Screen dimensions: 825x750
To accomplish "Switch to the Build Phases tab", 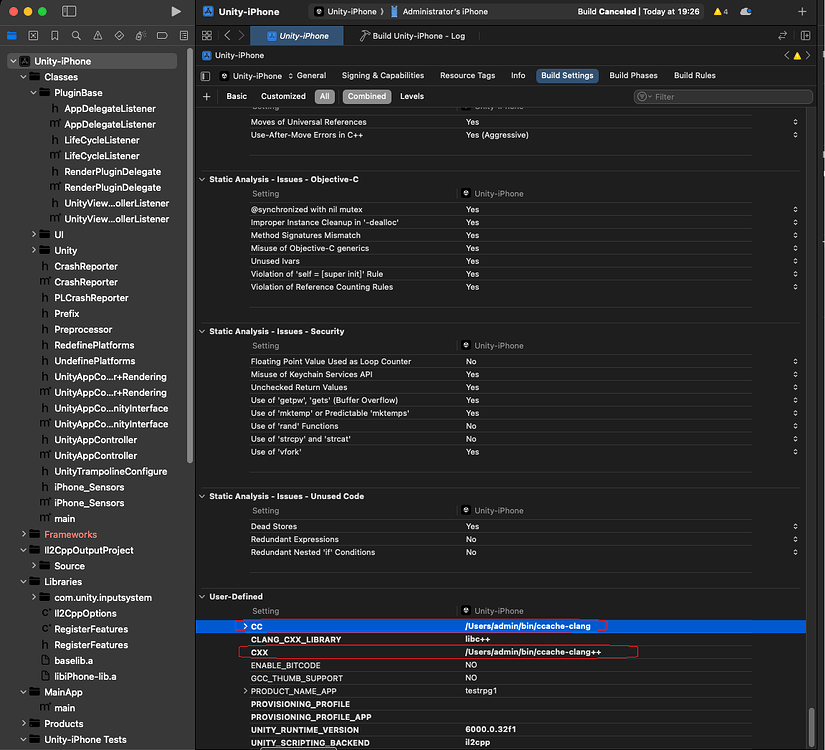I will (x=633, y=76).
